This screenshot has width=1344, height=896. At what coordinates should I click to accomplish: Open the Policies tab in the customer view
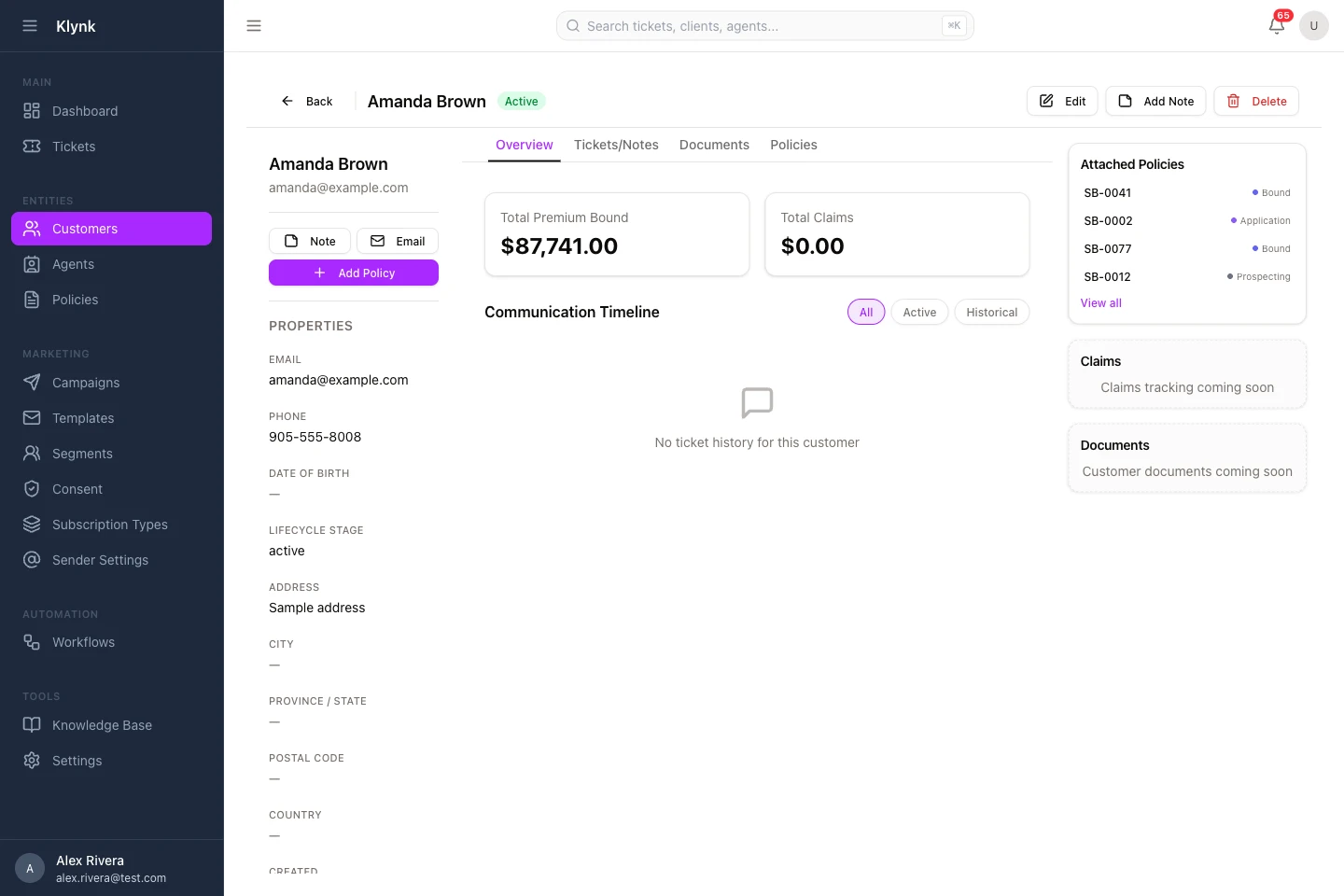(793, 145)
